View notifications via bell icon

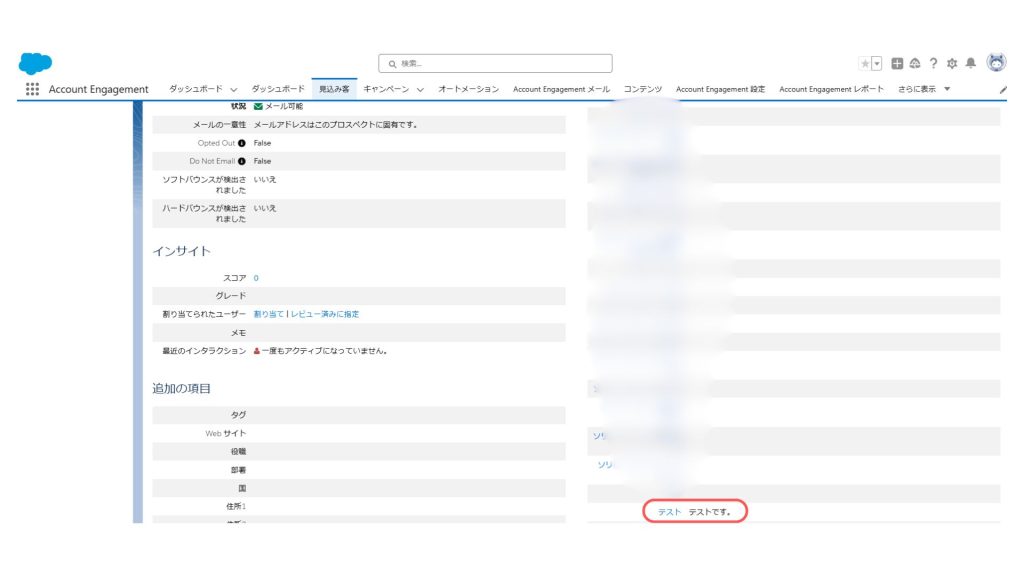click(970, 63)
